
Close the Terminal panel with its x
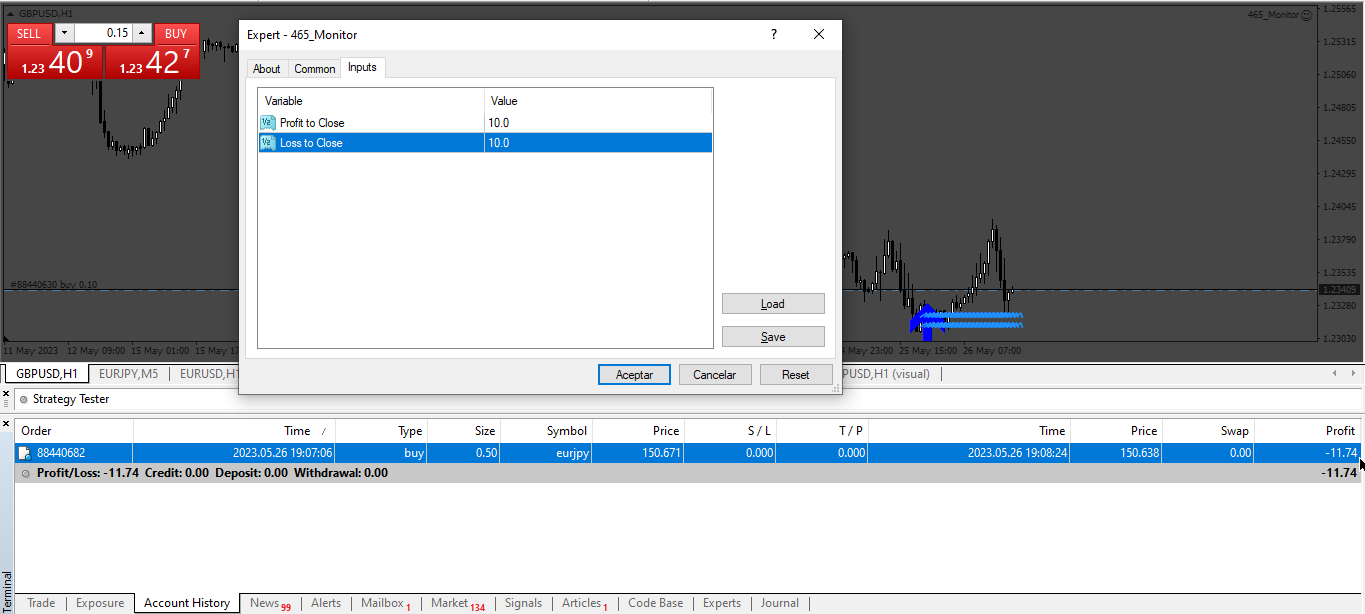(7, 425)
